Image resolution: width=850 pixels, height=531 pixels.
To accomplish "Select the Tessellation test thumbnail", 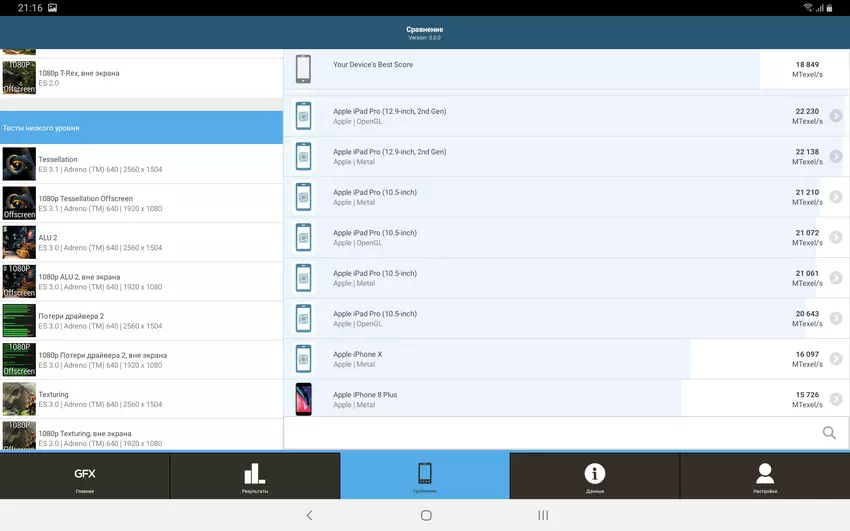I will coord(19,164).
